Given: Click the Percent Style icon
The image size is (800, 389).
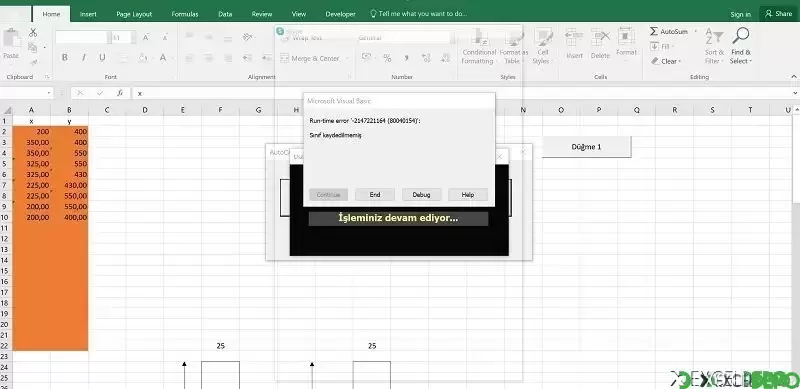Looking at the screenshot, I should [x=387, y=58].
